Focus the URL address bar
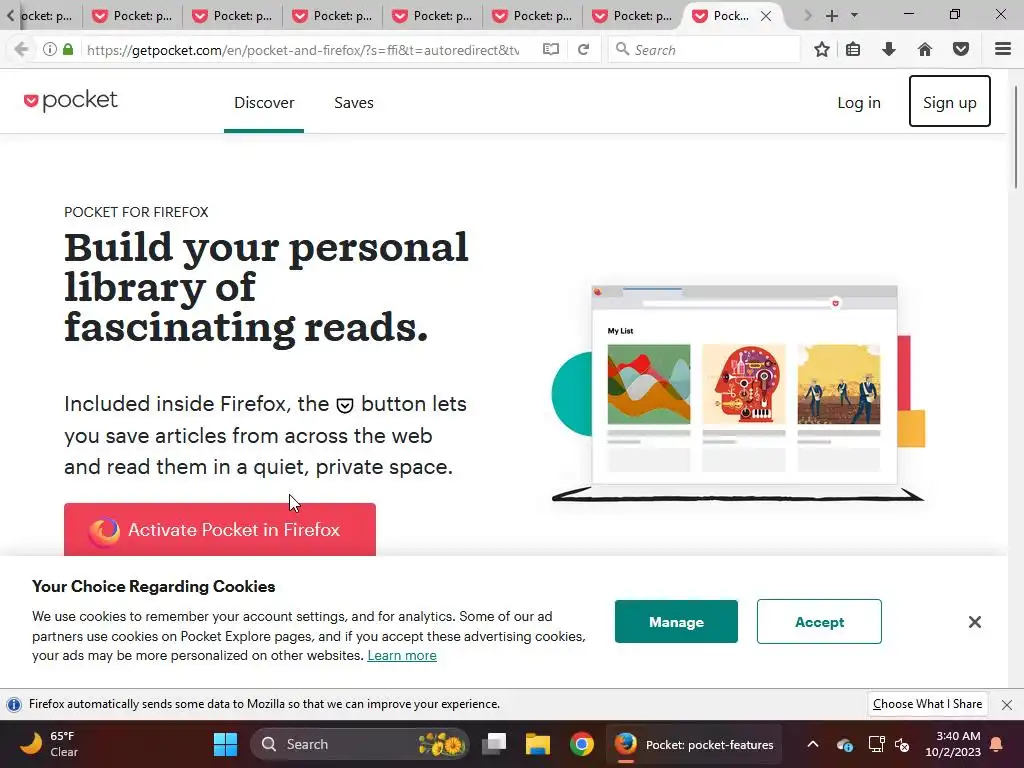 (x=303, y=50)
